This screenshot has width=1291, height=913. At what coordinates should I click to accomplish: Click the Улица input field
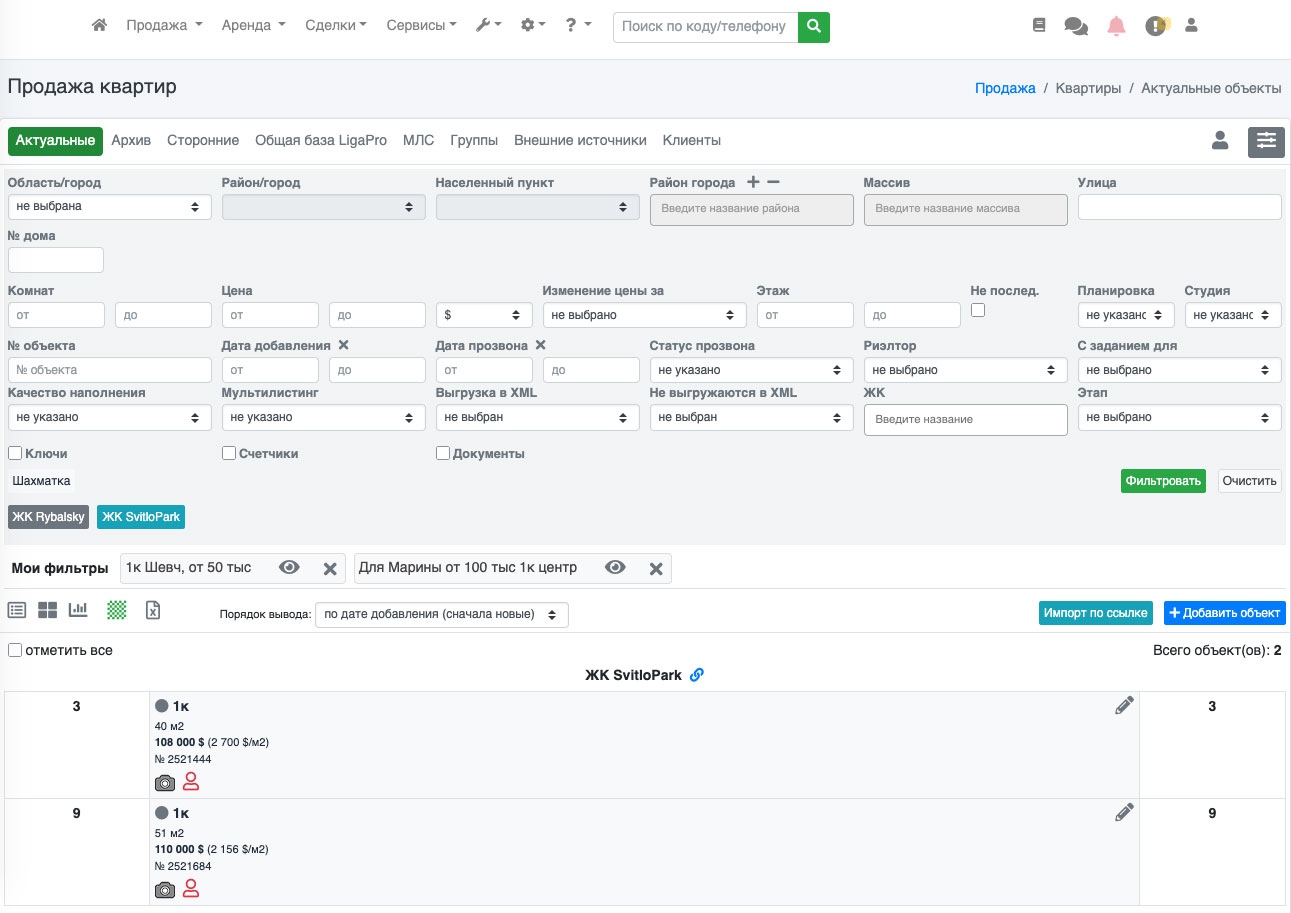pyautogui.click(x=1179, y=207)
